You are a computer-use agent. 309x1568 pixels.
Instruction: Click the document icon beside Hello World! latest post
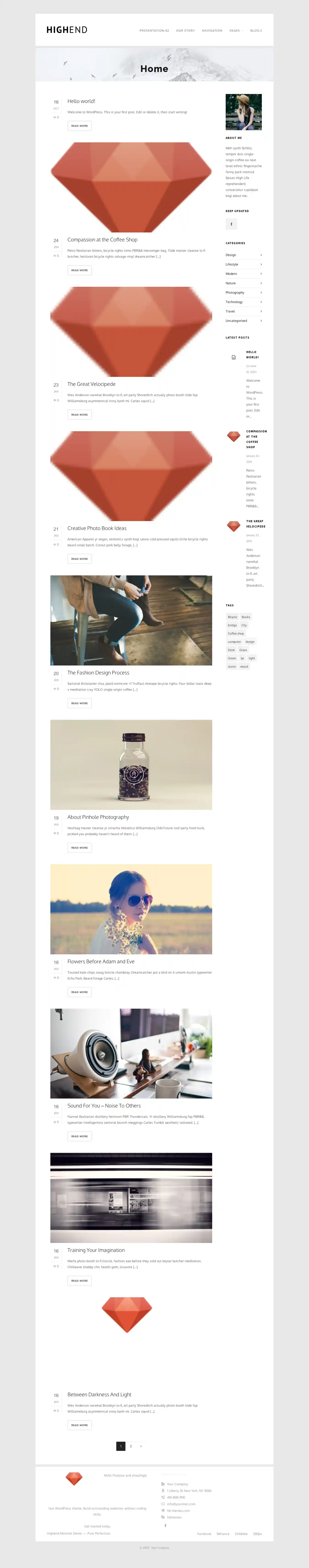click(233, 357)
